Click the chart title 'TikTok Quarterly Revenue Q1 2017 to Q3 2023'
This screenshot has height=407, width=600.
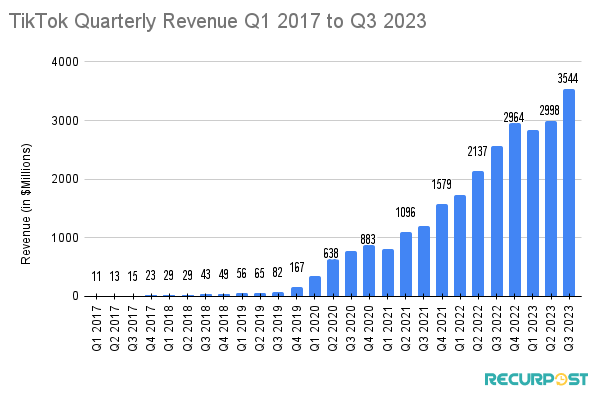click(217, 21)
